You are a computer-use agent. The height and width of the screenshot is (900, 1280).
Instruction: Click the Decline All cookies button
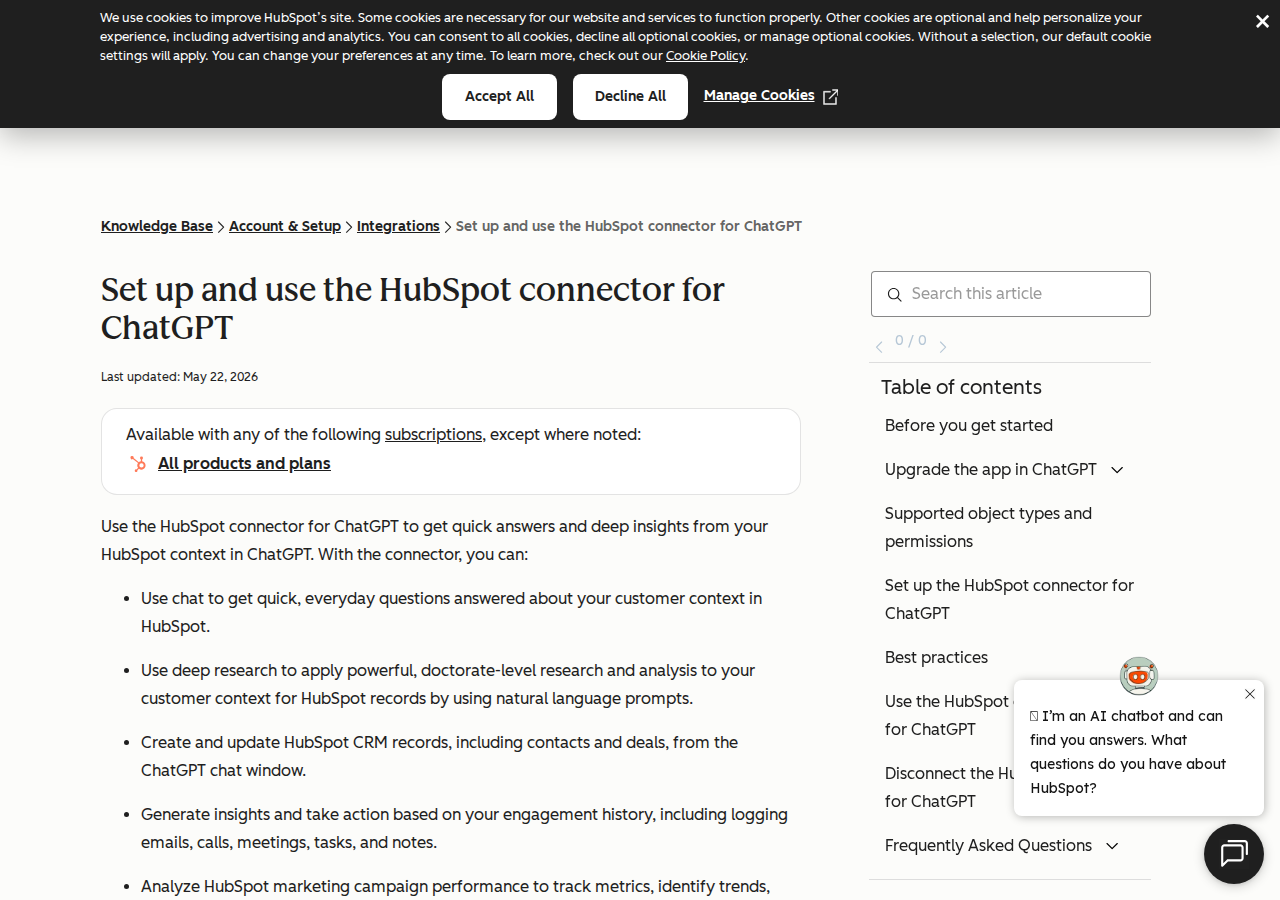pyautogui.click(x=630, y=97)
